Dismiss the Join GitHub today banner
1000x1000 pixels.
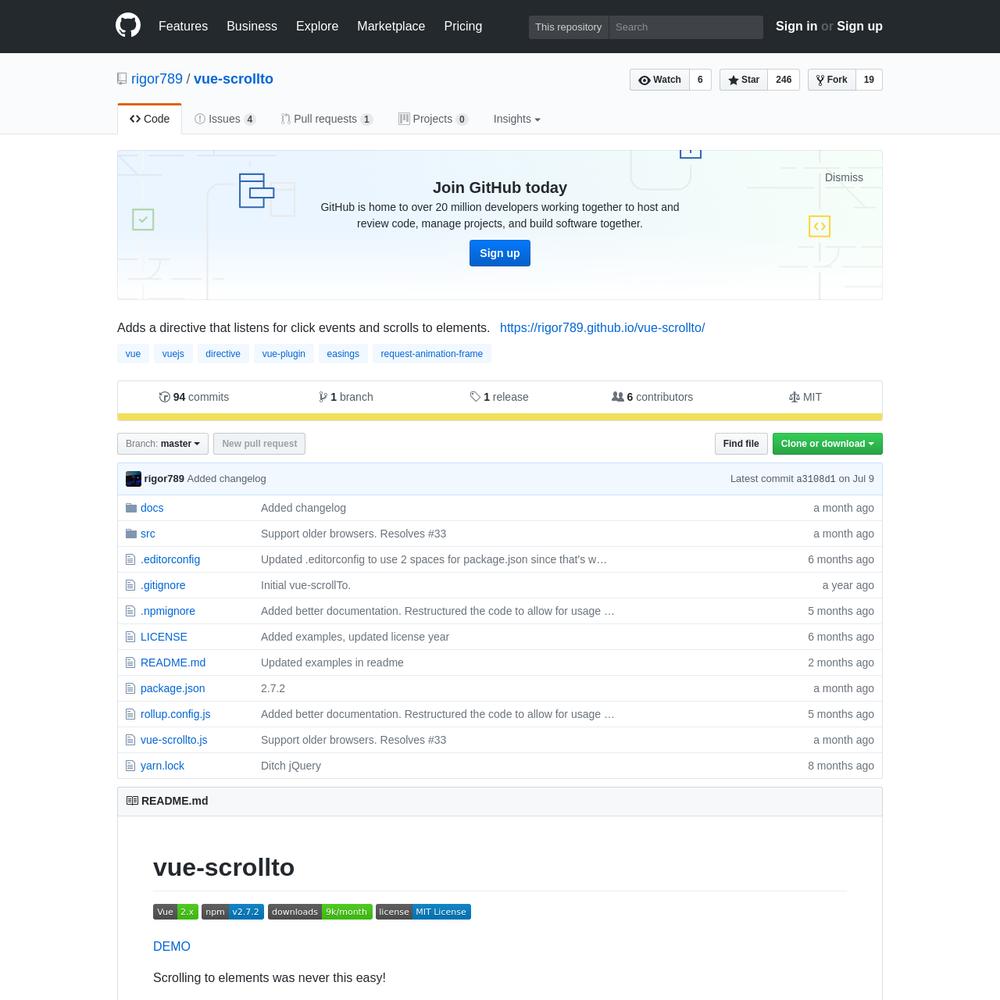pos(843,177)
